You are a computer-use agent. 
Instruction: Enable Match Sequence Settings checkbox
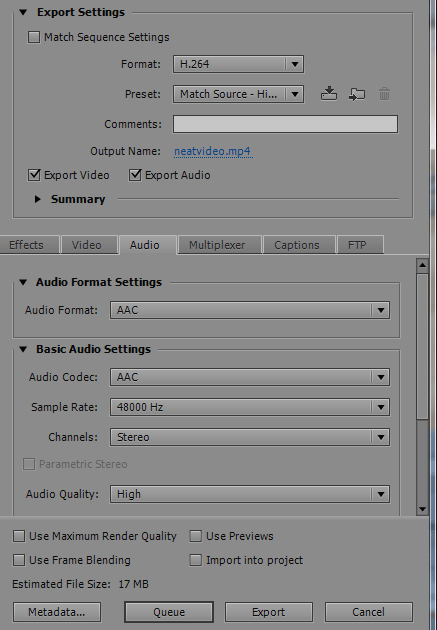34,37
